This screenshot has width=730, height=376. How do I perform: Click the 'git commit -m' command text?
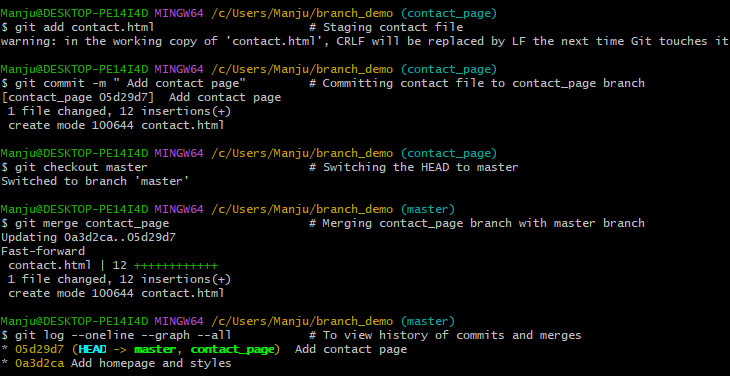130,83
